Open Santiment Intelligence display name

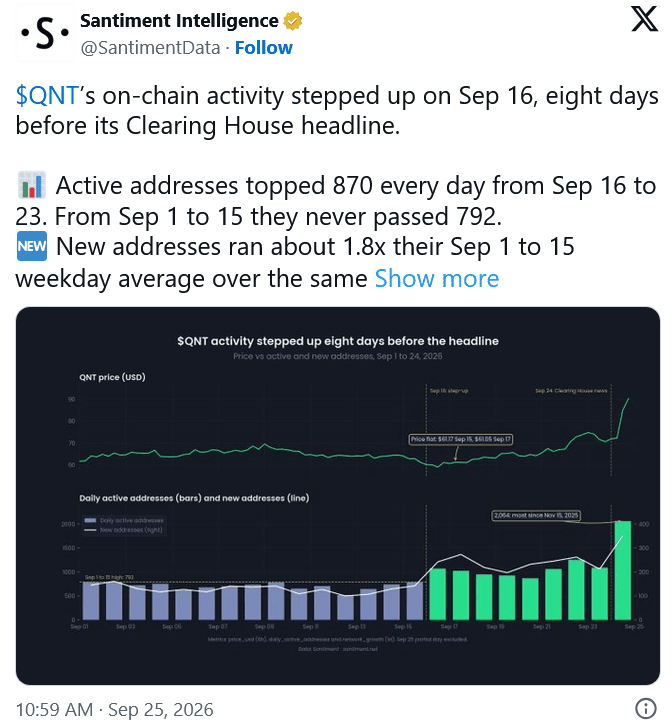click(179, 21)
